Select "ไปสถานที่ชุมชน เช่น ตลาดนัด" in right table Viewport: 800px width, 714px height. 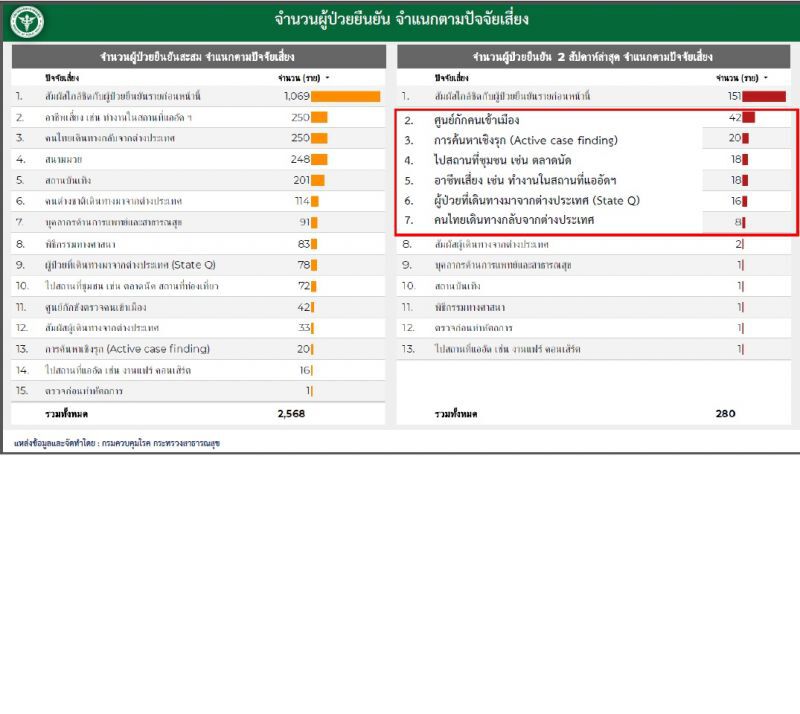[502, 160]
